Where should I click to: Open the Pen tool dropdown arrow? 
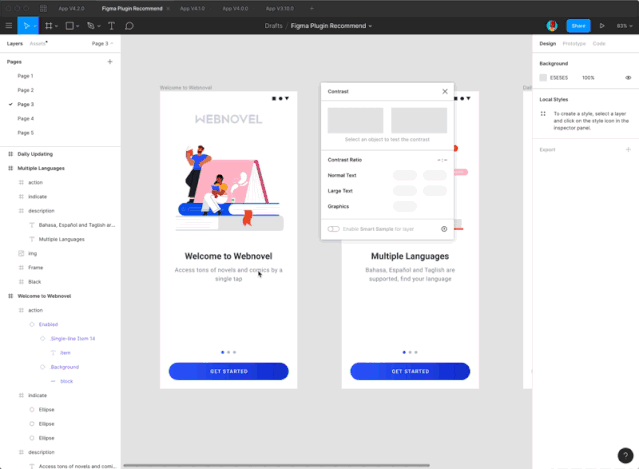click(x=99, y=26)
